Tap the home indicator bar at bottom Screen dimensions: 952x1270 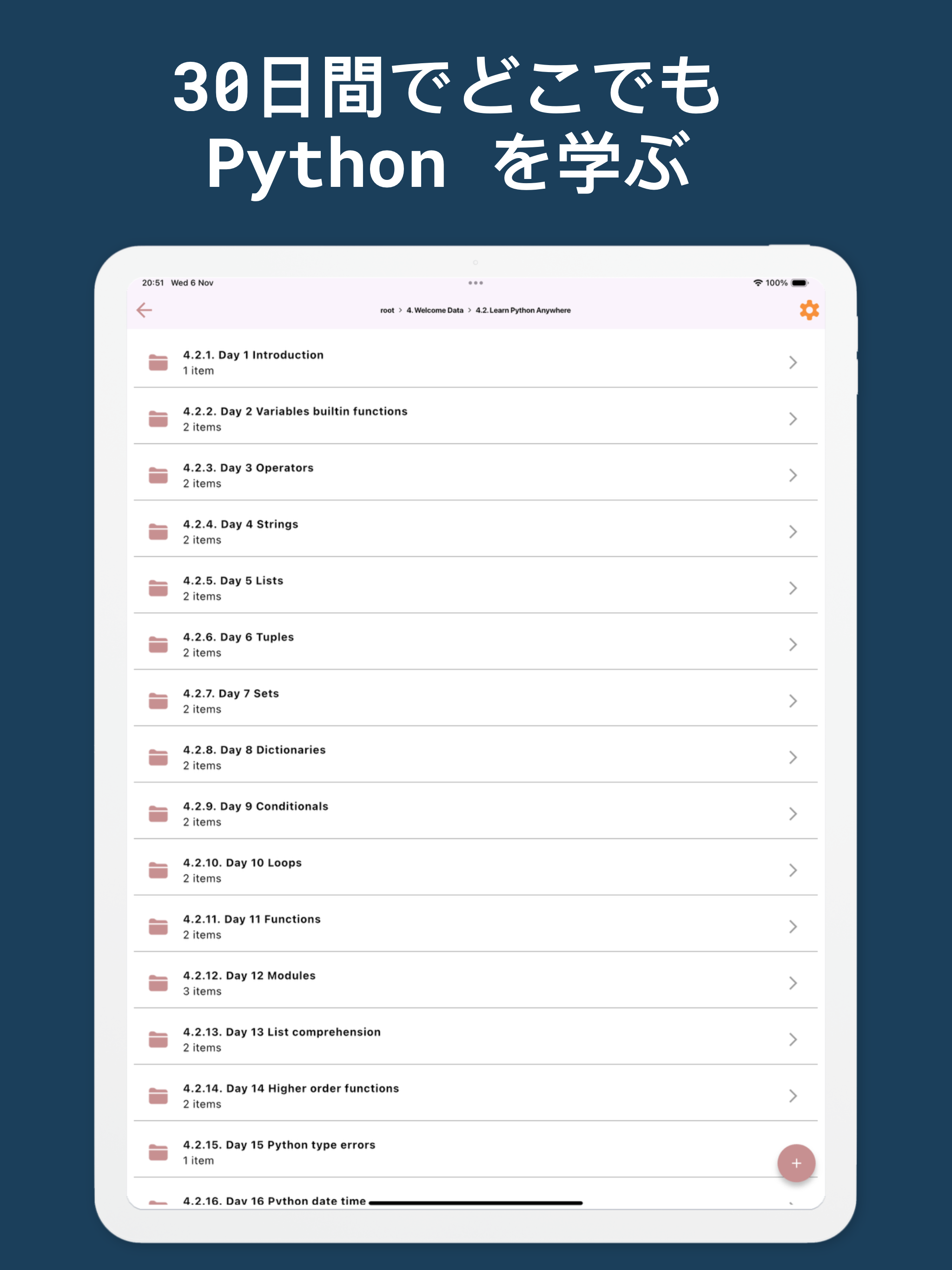pos(476,1202)
